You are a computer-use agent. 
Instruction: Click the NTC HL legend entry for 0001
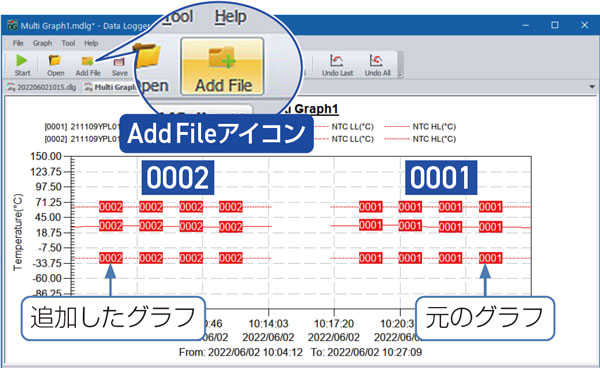[420, 127]
